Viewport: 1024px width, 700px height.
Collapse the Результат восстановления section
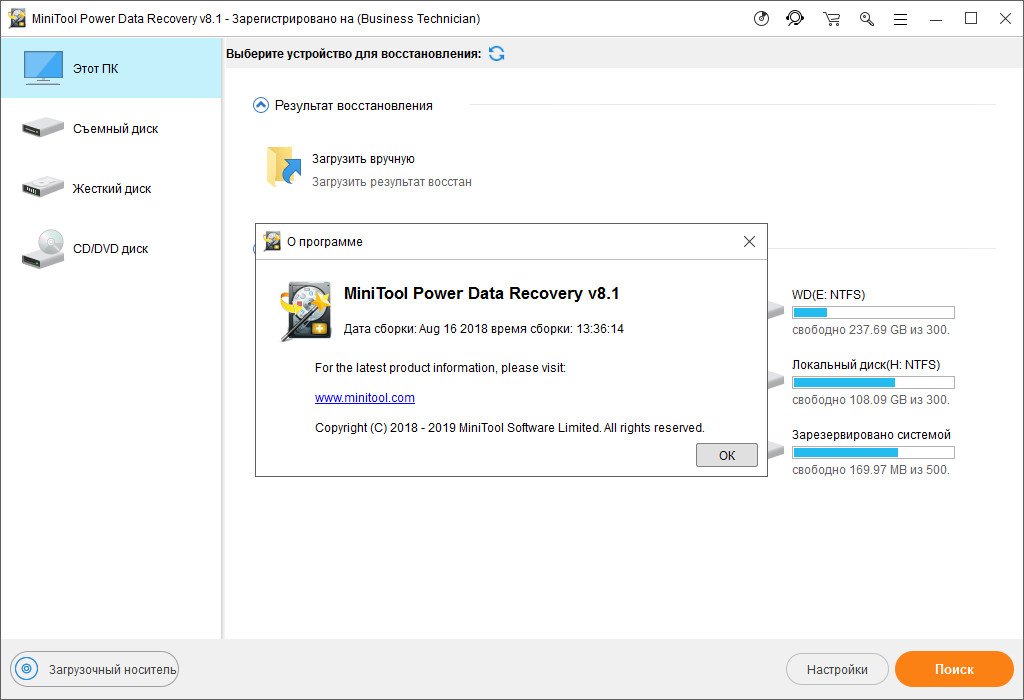click(261, 105)
